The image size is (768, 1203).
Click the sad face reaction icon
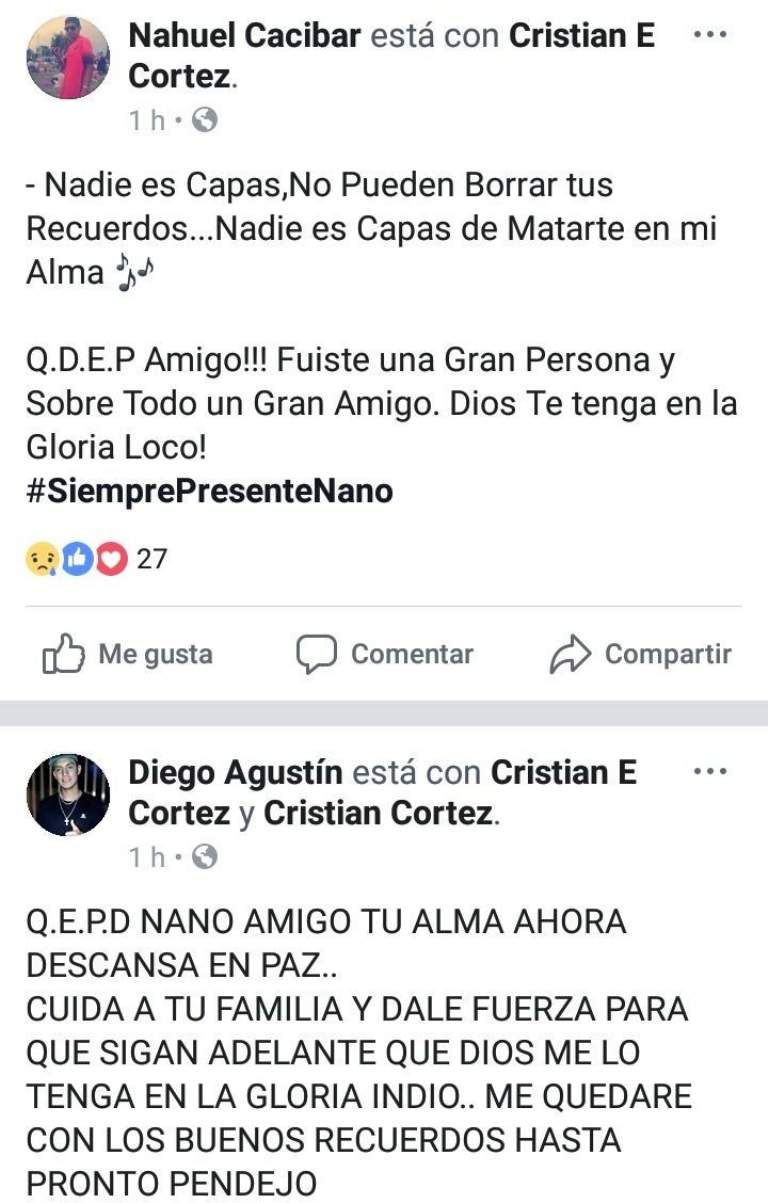[41, 559]
